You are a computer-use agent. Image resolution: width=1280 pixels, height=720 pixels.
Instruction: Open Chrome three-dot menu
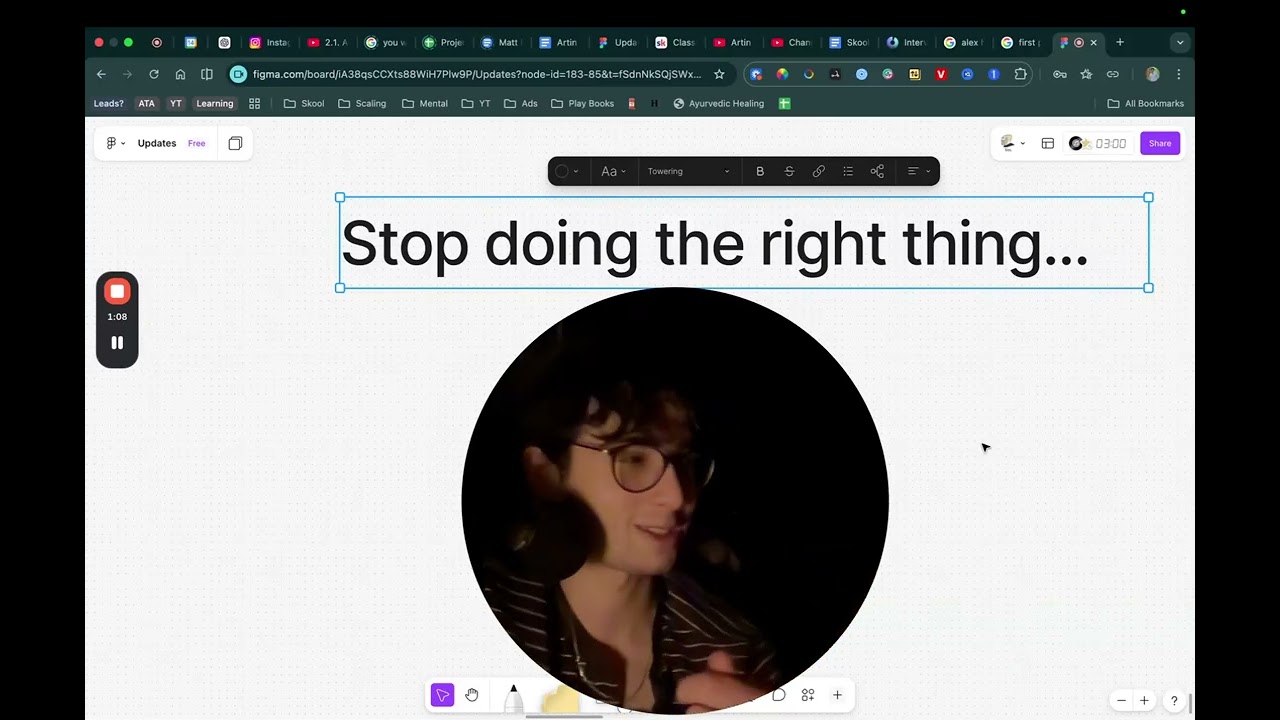click(1178, 74)
